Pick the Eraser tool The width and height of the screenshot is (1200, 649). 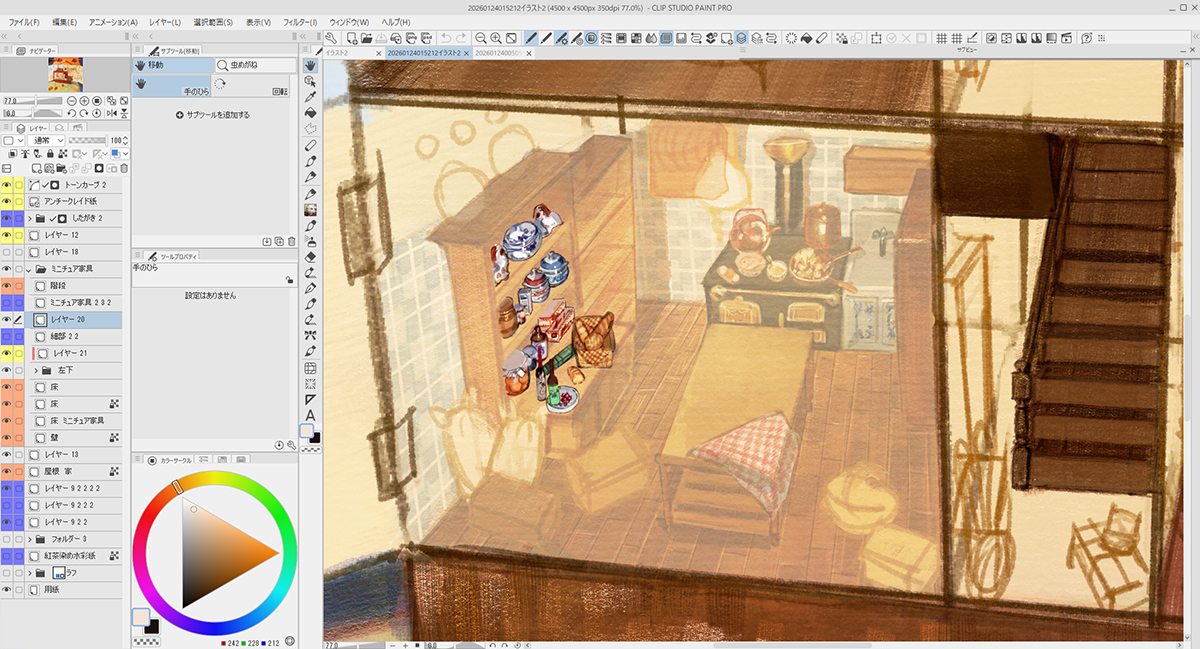311,257
